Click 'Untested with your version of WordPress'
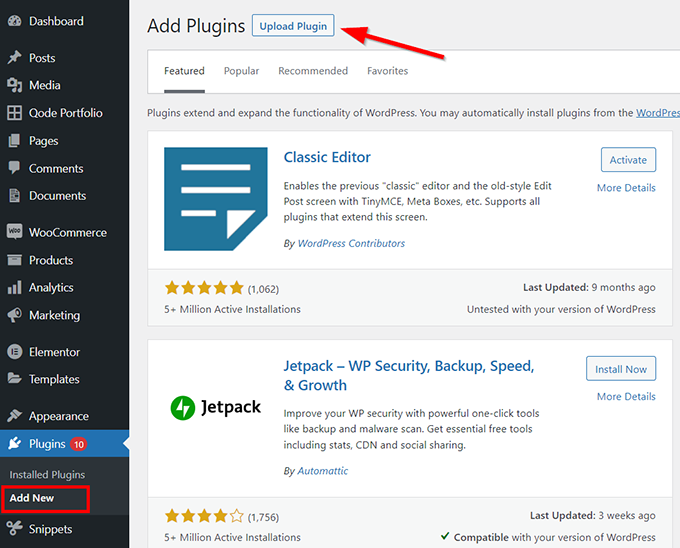This screenshot has height=548, width=680. tap(561, 309)
